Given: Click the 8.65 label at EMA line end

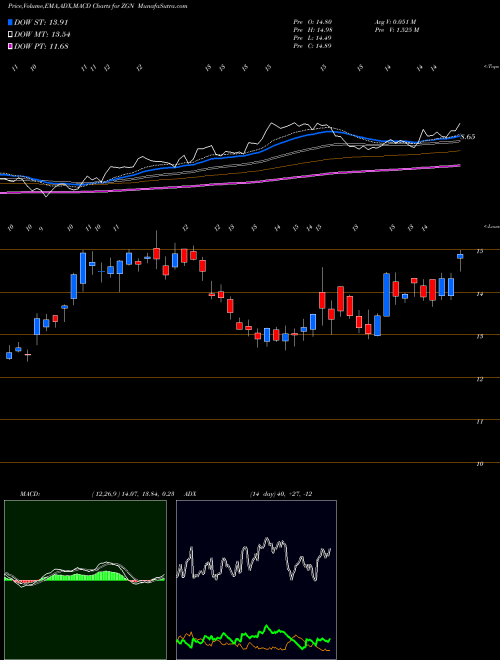Looking at the screenshot, I should click(468, 137).
